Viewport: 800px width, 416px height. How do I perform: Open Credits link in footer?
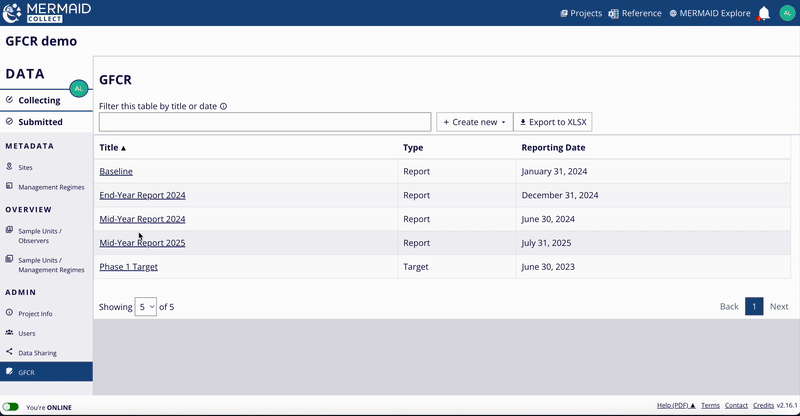pyautogui.click(x=763, y=405)
